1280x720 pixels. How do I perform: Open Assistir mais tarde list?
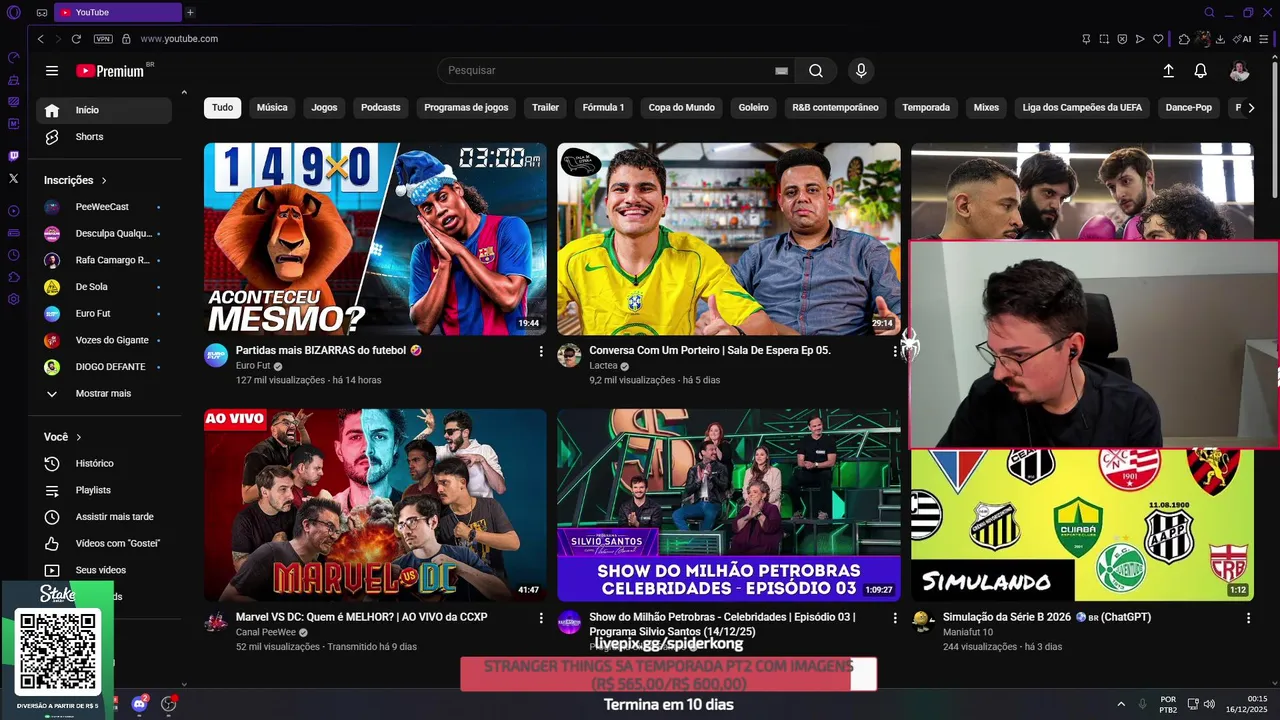pos(104,517)
